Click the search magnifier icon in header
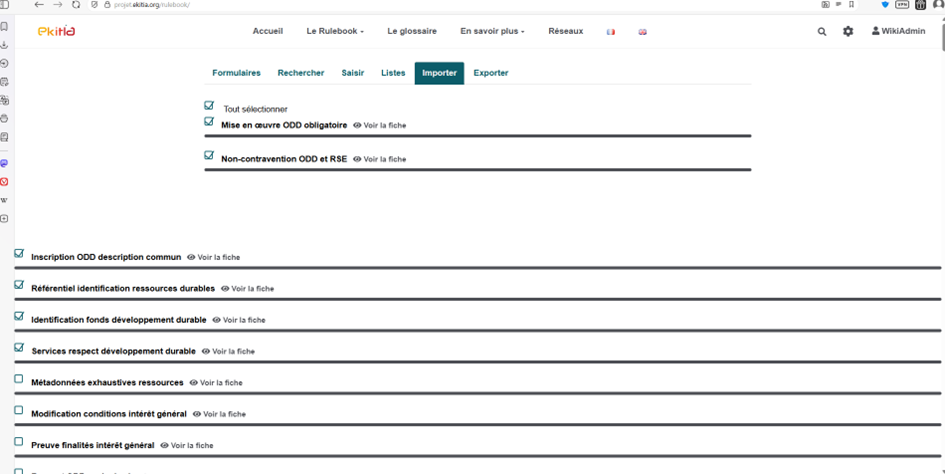The height and width of the screenshot is (474, 945). (822, 32)
